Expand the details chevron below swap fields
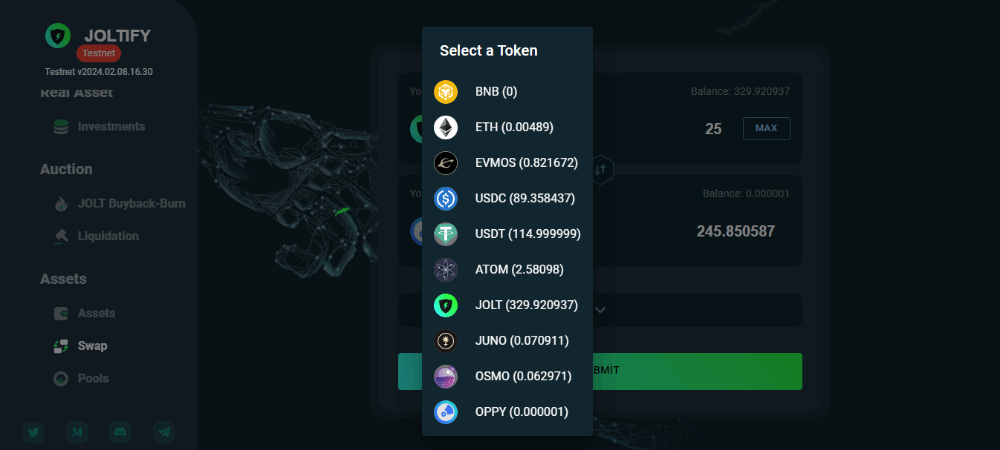Viewport: 1000px width, 450px height. [x=600, y=310]
